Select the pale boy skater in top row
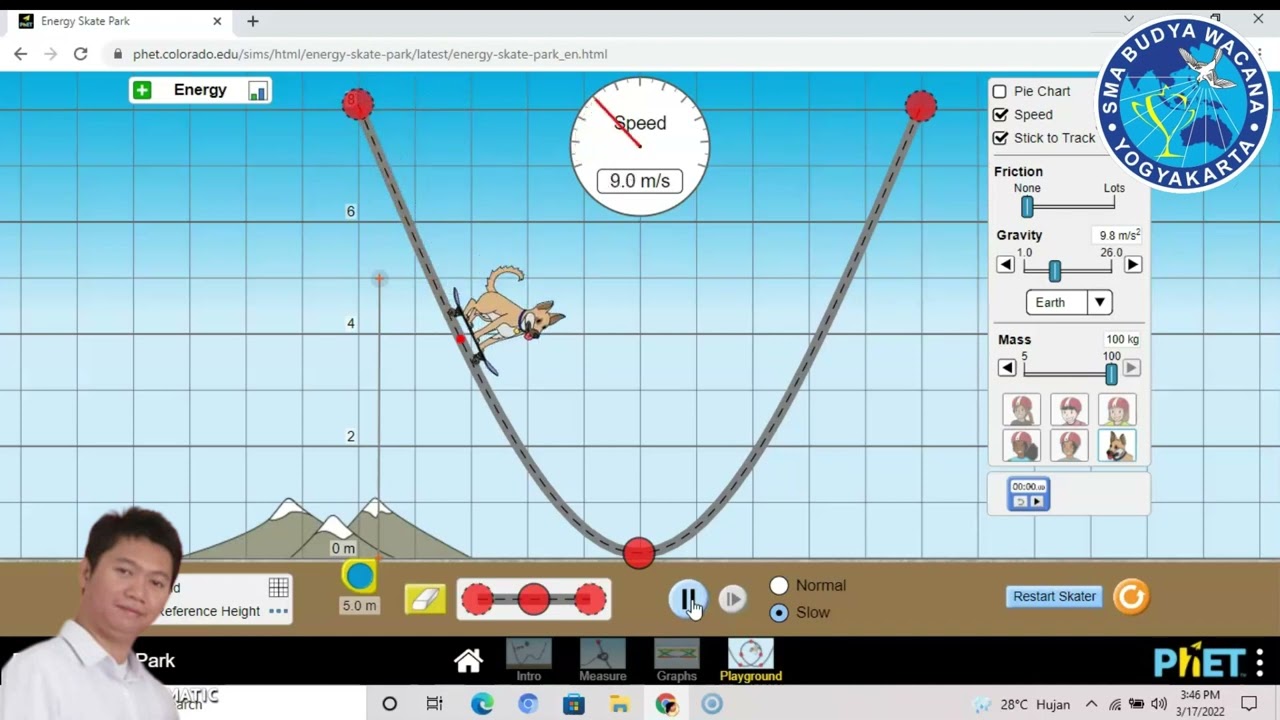1280x720 pixels. click(x=1069, y=410)
